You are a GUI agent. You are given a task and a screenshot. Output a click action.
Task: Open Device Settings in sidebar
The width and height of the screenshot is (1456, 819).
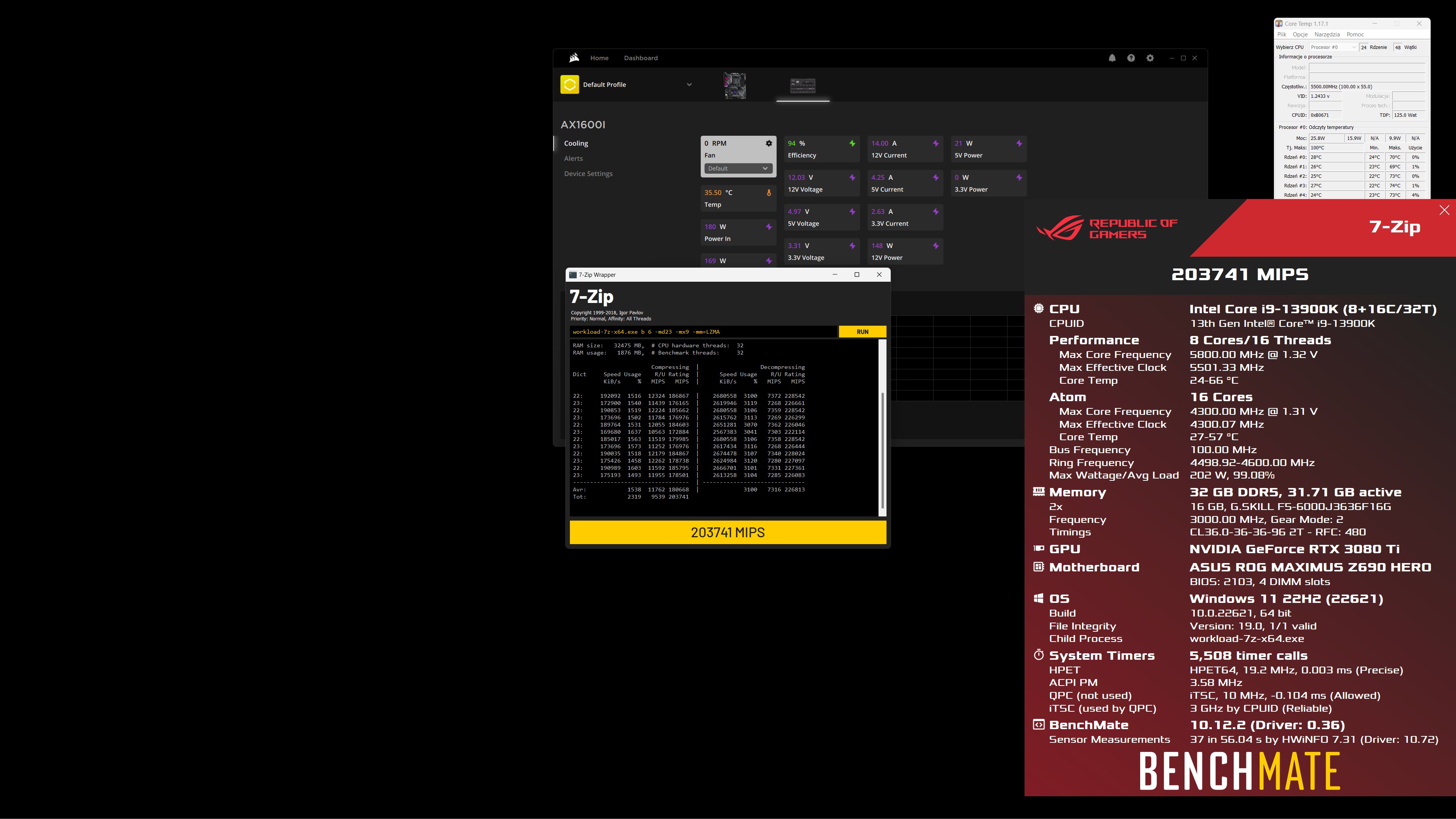coord(588,174)
